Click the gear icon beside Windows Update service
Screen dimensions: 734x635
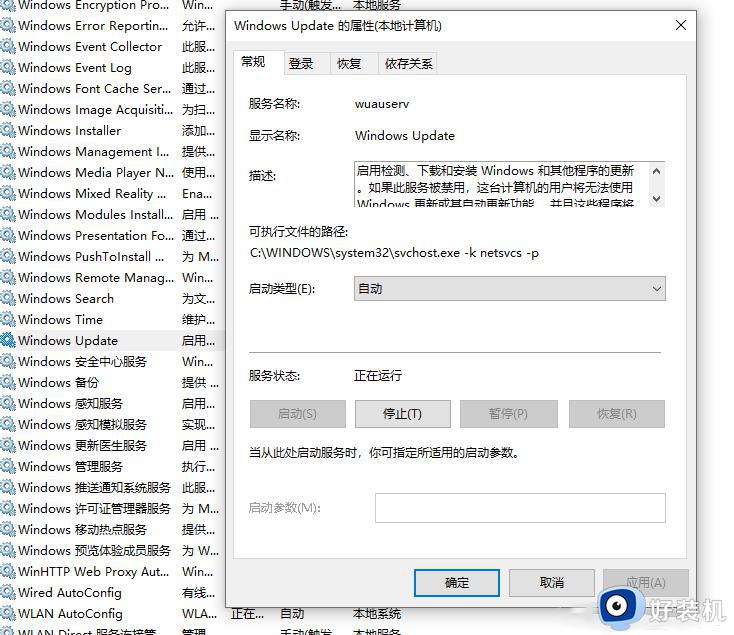(x=8, y=340)
